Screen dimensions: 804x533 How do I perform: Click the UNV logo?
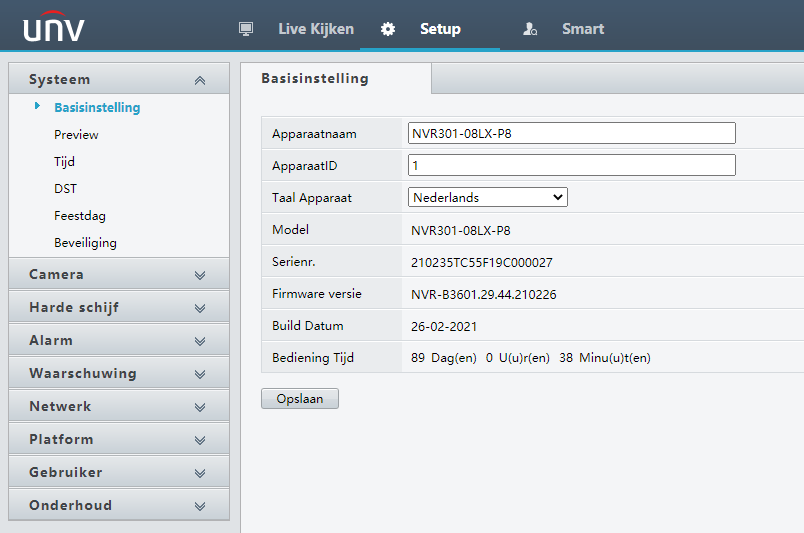pyautogui.click(x=54, y=27)
